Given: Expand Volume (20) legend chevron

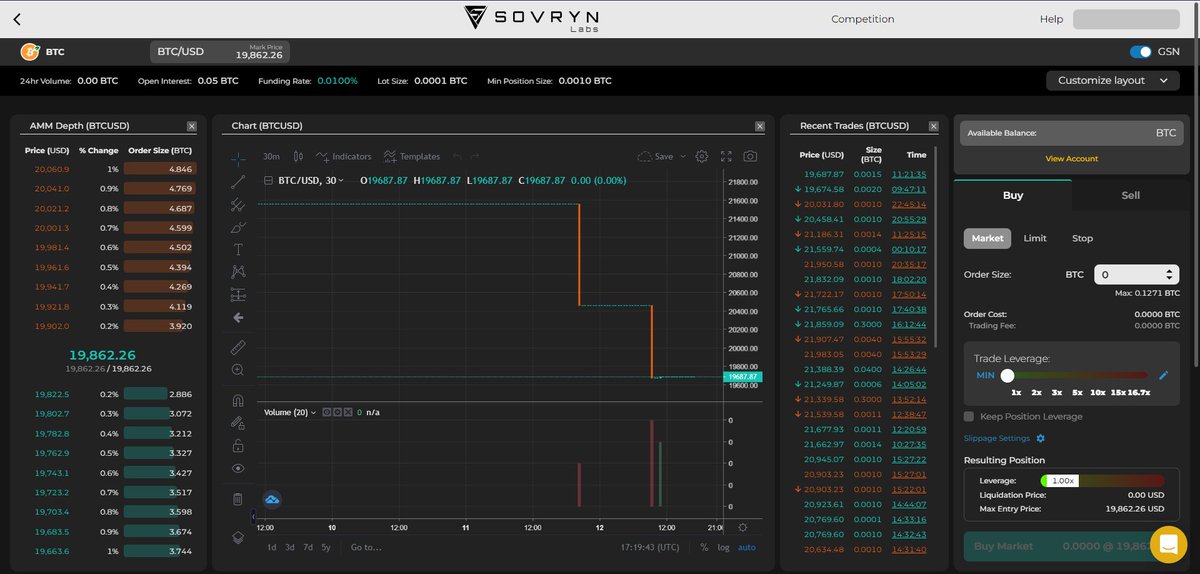Looking at the screenshot, I should coord(313,412).
